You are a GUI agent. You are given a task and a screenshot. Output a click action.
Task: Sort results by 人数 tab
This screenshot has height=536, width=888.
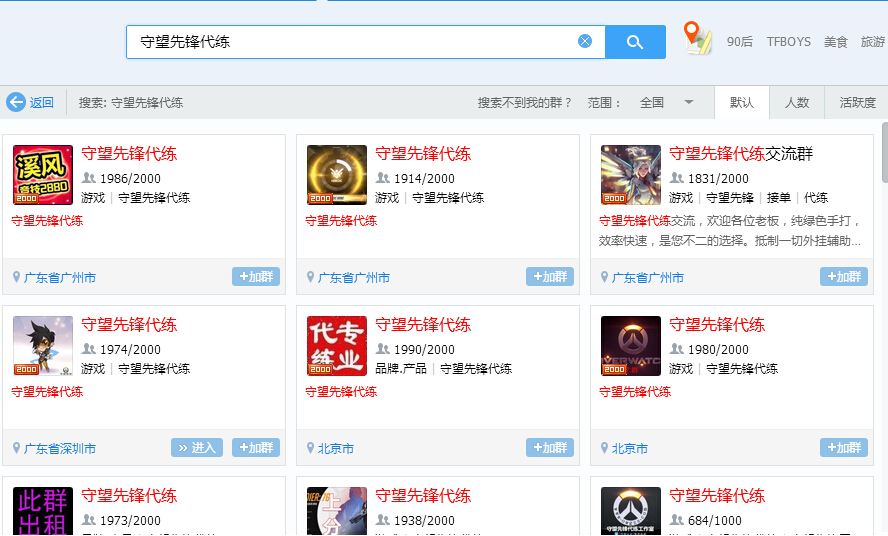tap(796, 103)
